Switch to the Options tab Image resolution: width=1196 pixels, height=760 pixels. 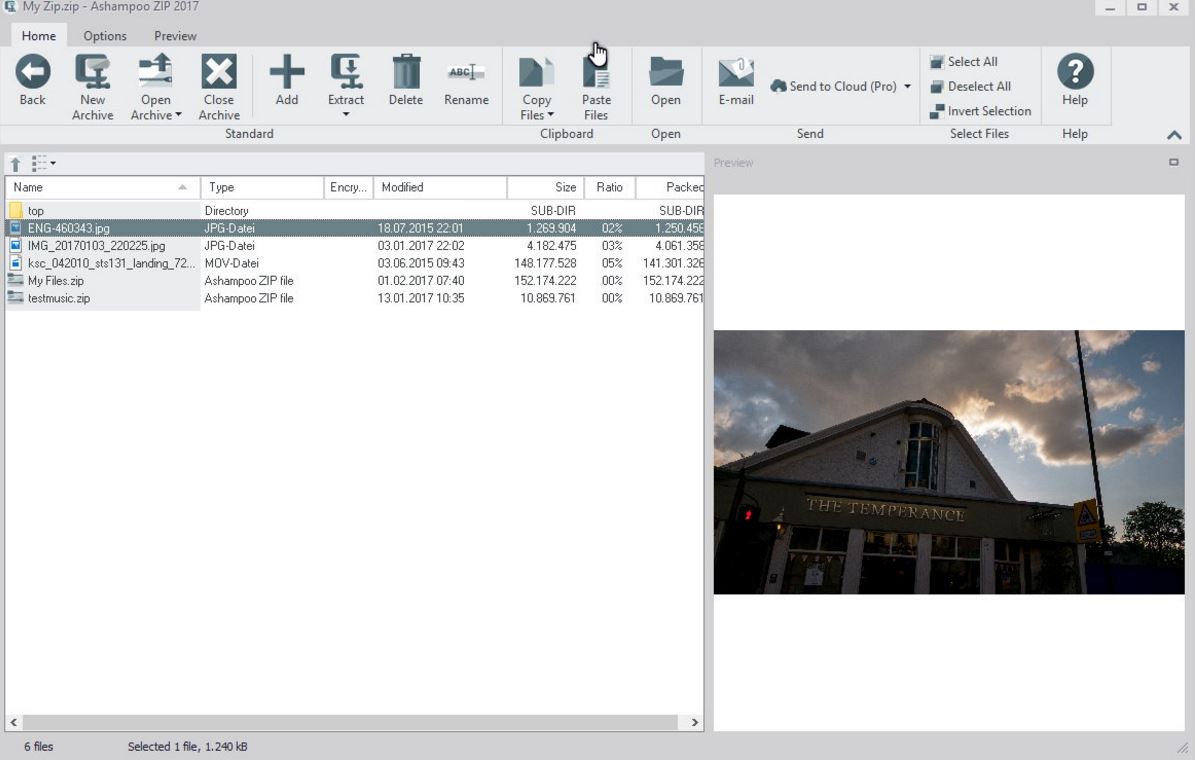105,36
